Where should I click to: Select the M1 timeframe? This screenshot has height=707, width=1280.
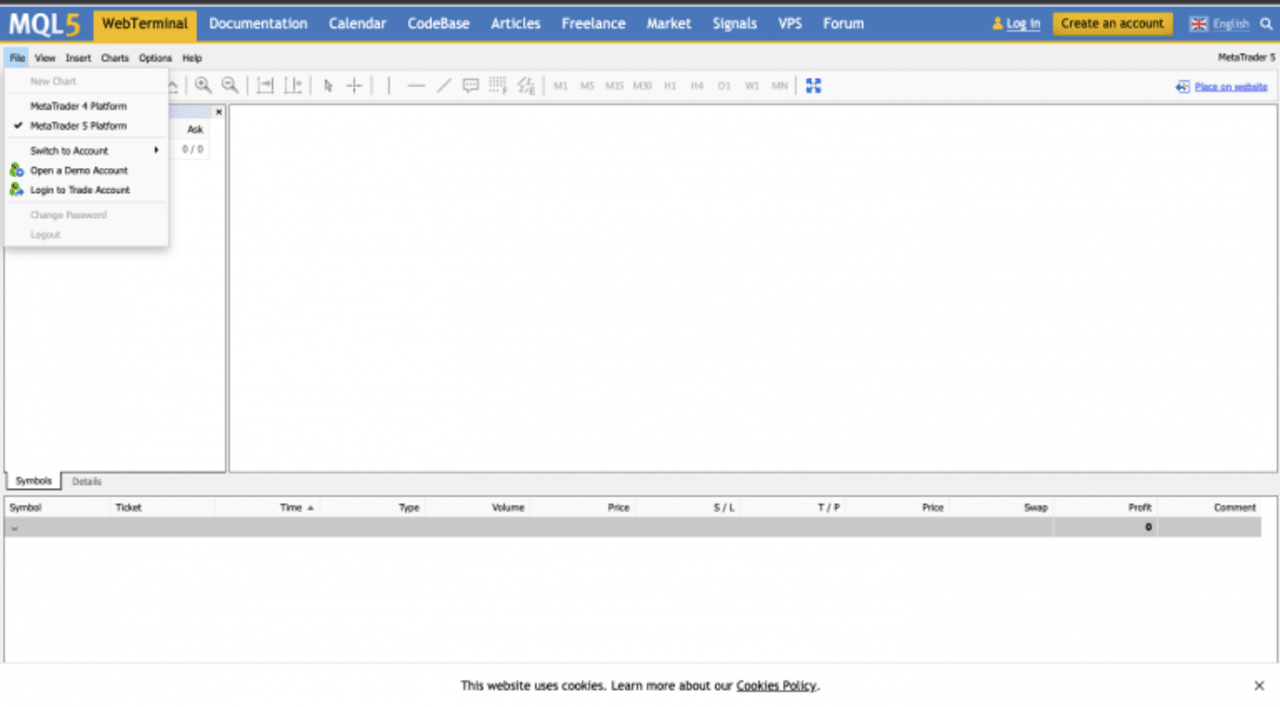click(x=560, y=86)
